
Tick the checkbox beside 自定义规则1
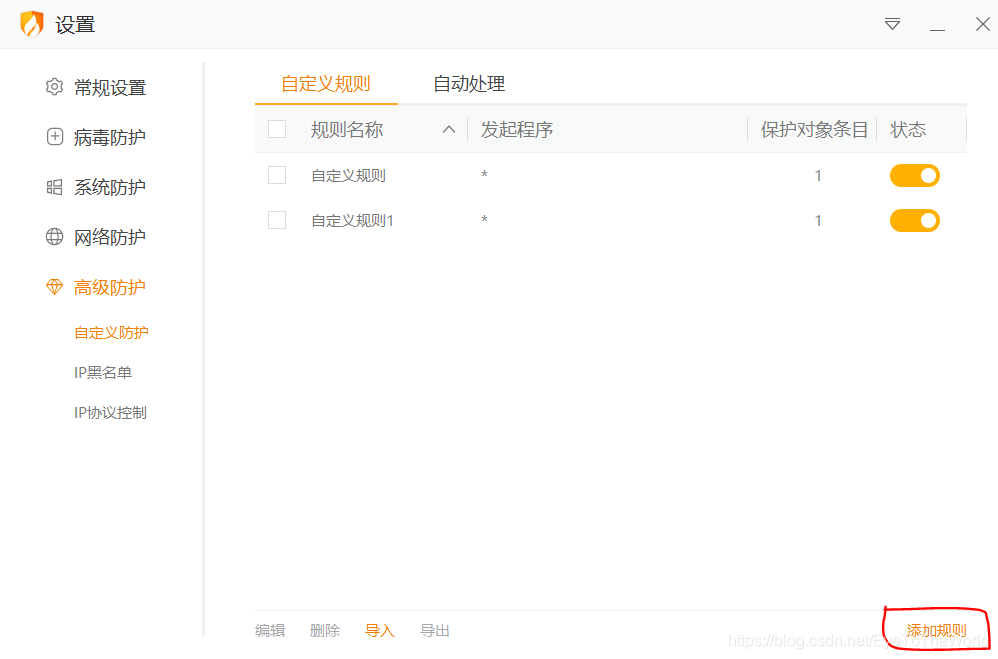pyautogui.click(x=277, y=220)
